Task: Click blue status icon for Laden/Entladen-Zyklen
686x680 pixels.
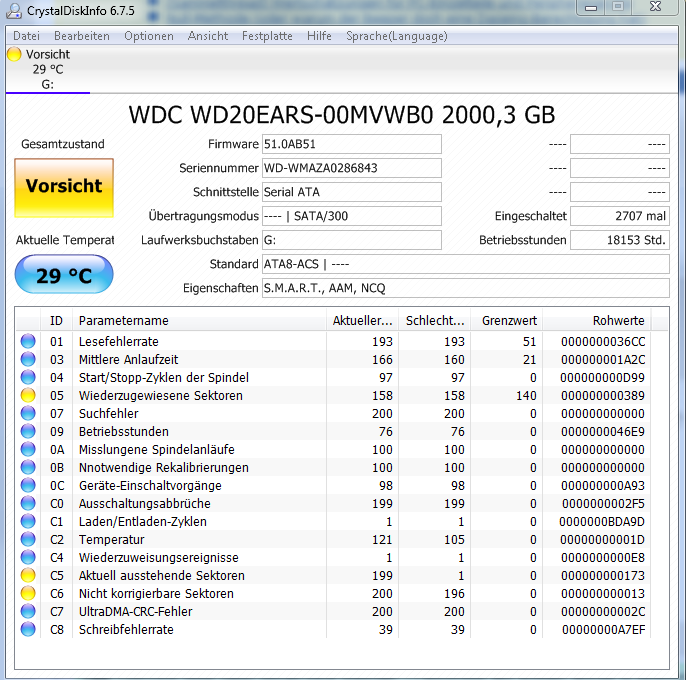Action: pyautogui.click(x=28, y=521)
